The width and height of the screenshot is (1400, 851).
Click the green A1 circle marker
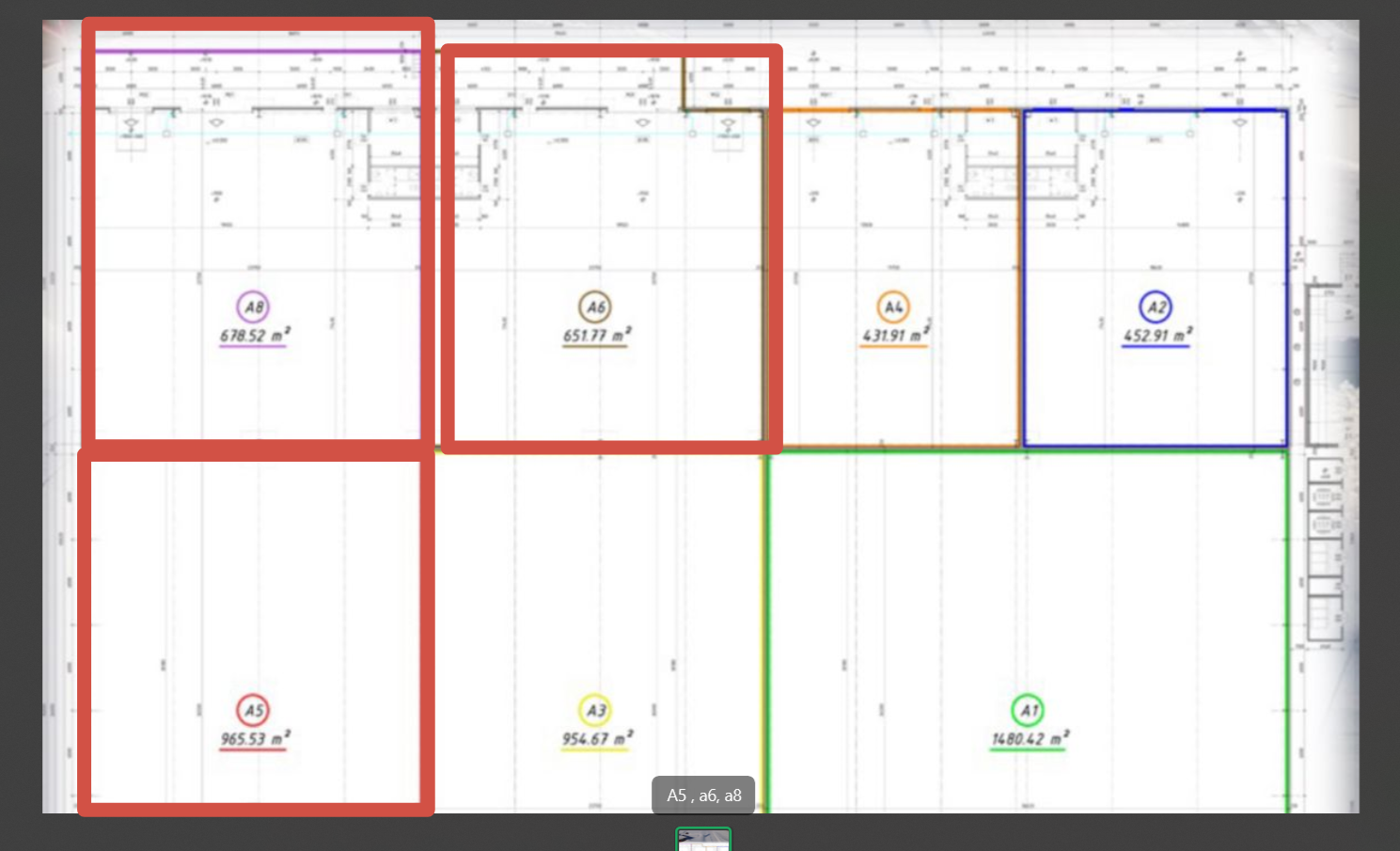click(x=1028, y=710)
